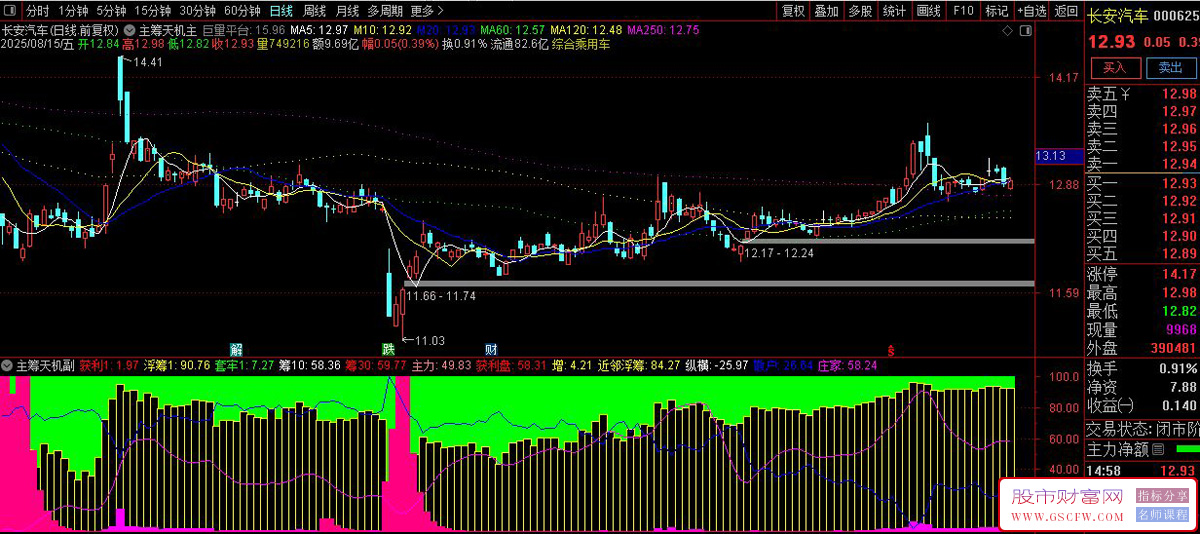Switch to the 分时 intraday tab
Image resolution: width=1200 pixels, height=534 pixels.
tap(38, 11)
